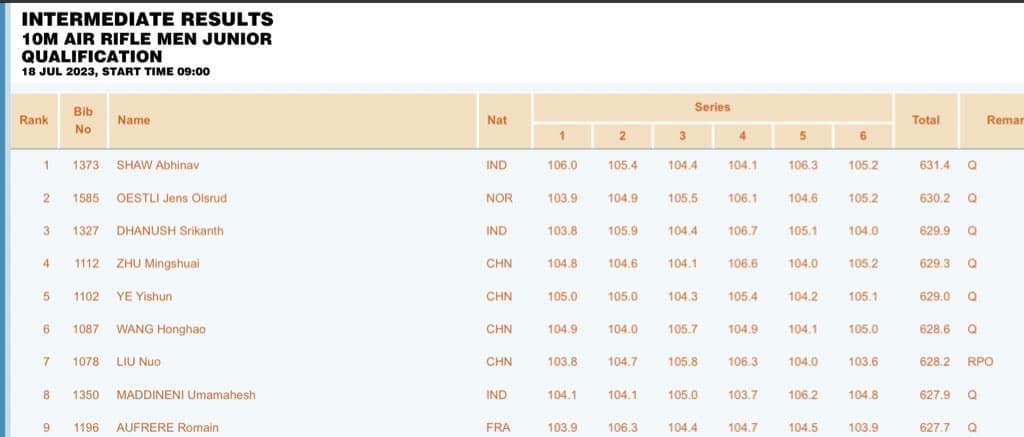
Task: Click the RPO remark for LIU Nuo
Action: pos(980,362)
